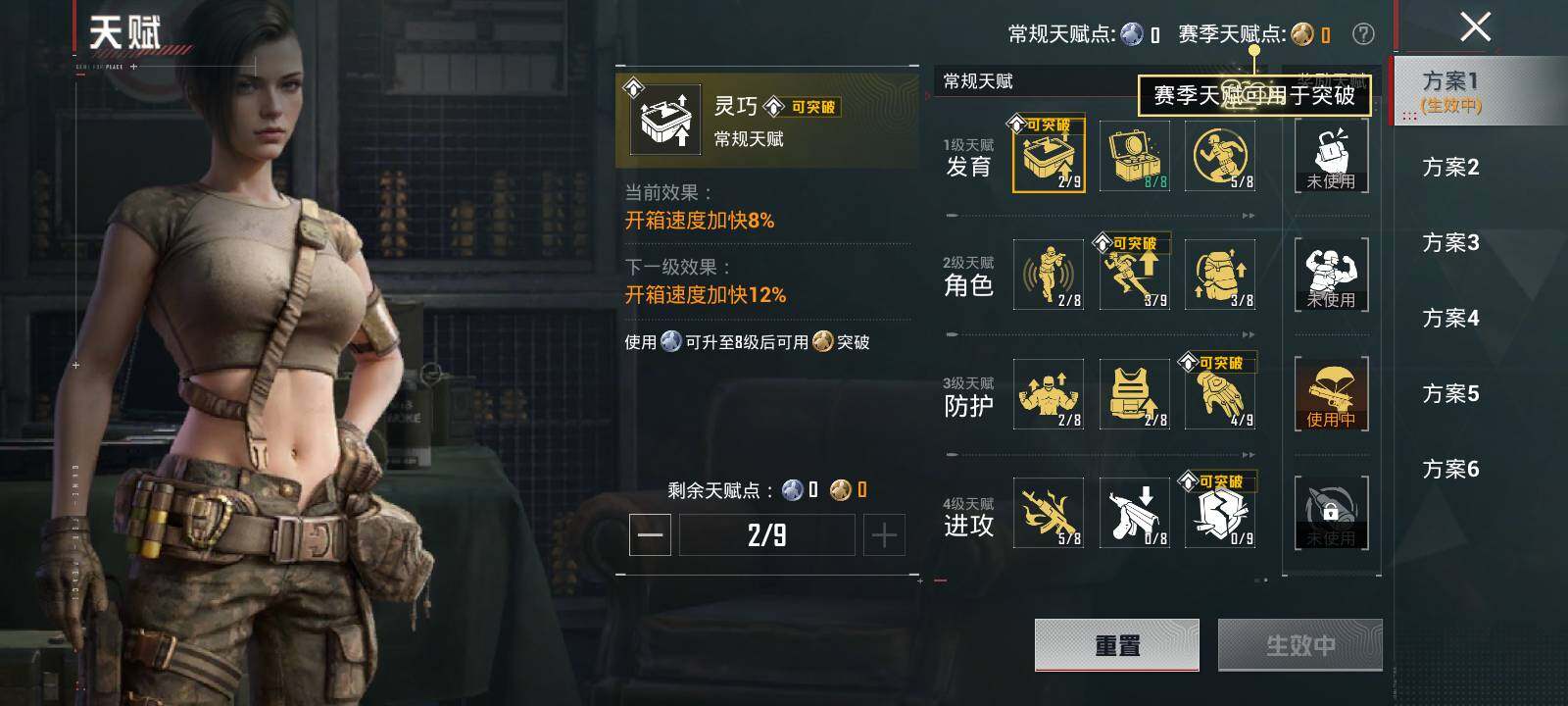Enable the unused muscle man skill
This screenshot has height=706, width=1568.
point(1331,275)
